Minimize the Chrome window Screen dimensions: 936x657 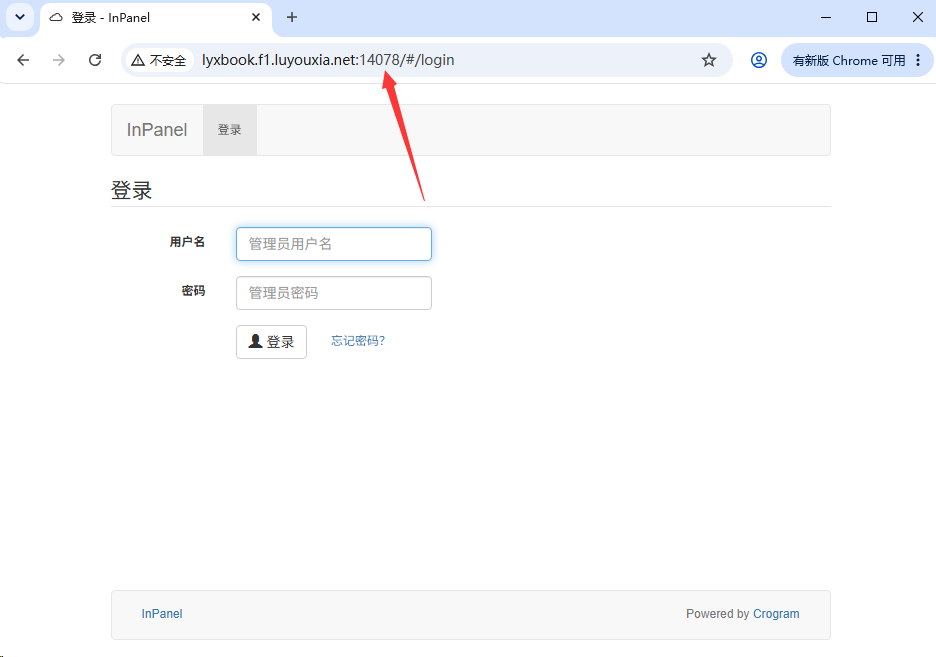(826, 17)
